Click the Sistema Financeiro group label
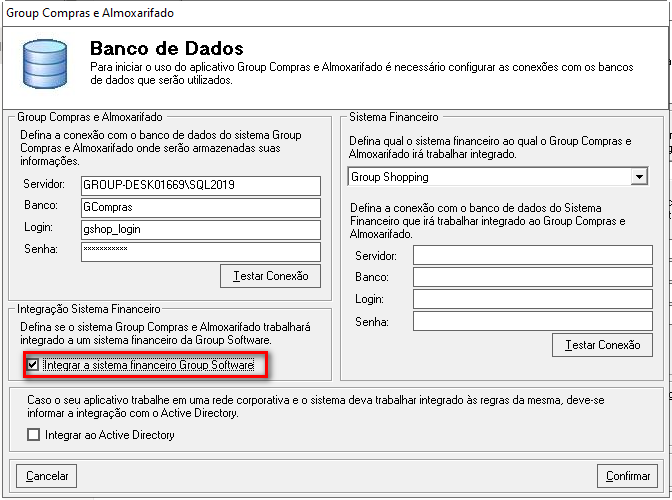The image size is (672, 500). tap(393, 117)
